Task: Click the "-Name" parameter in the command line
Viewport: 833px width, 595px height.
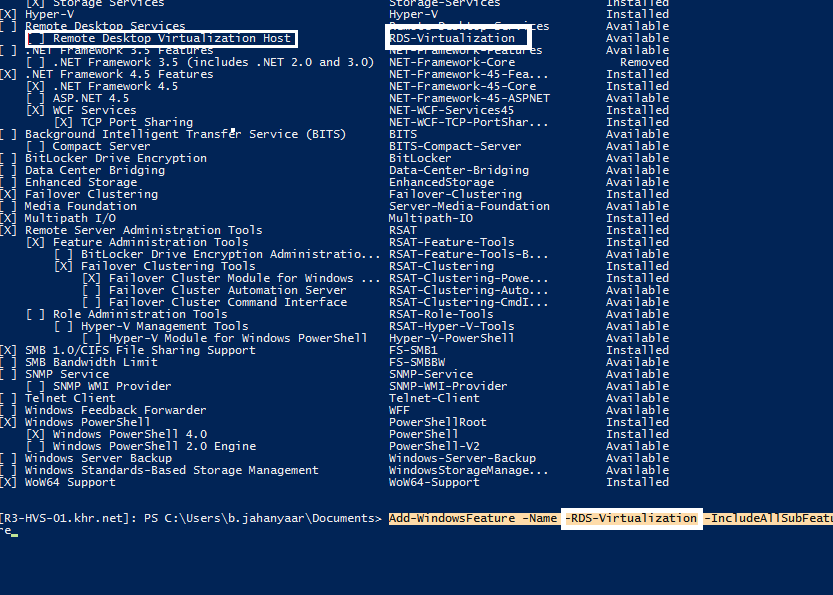Action: [x=540, y=518]
